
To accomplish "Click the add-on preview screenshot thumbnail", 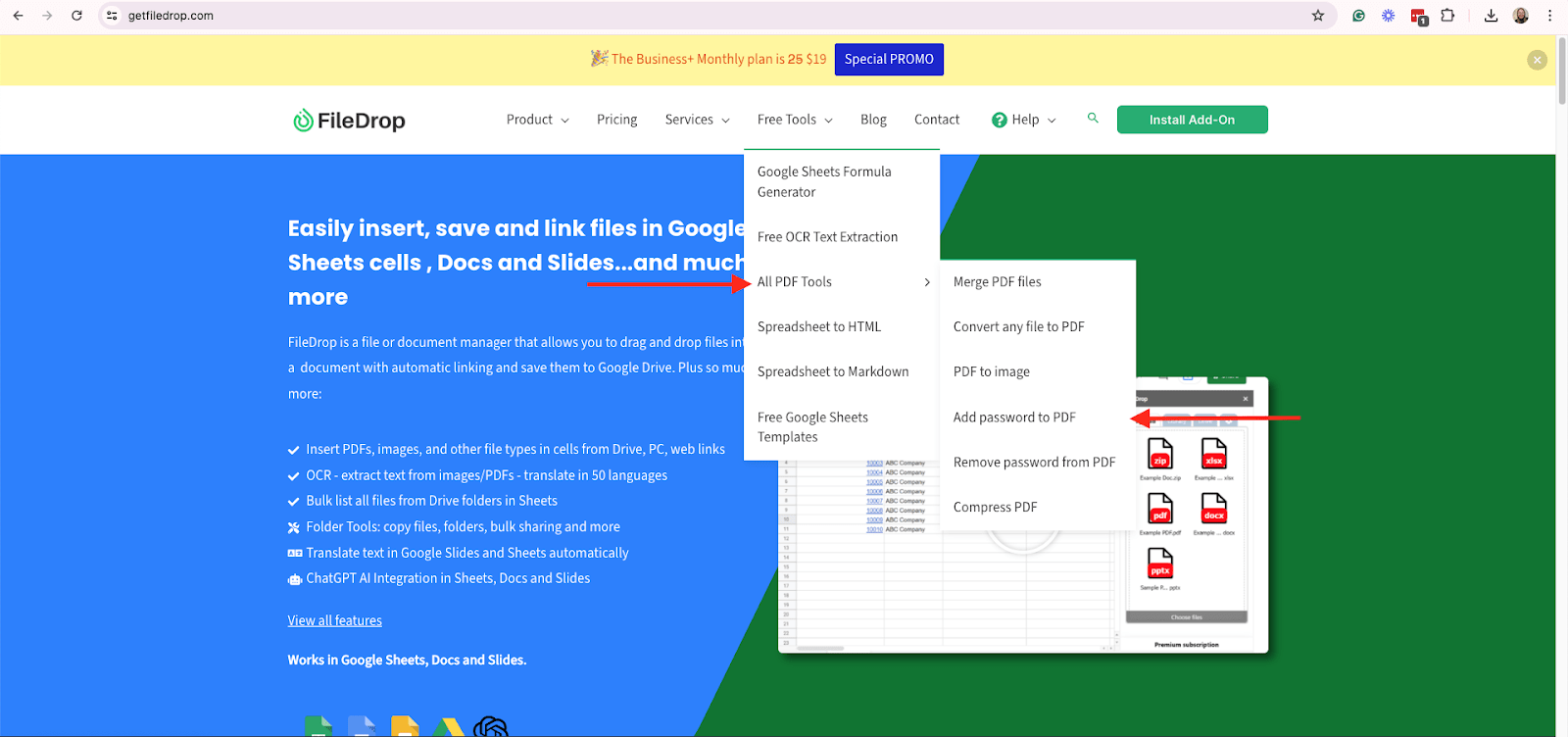I will pos(1023,516).
